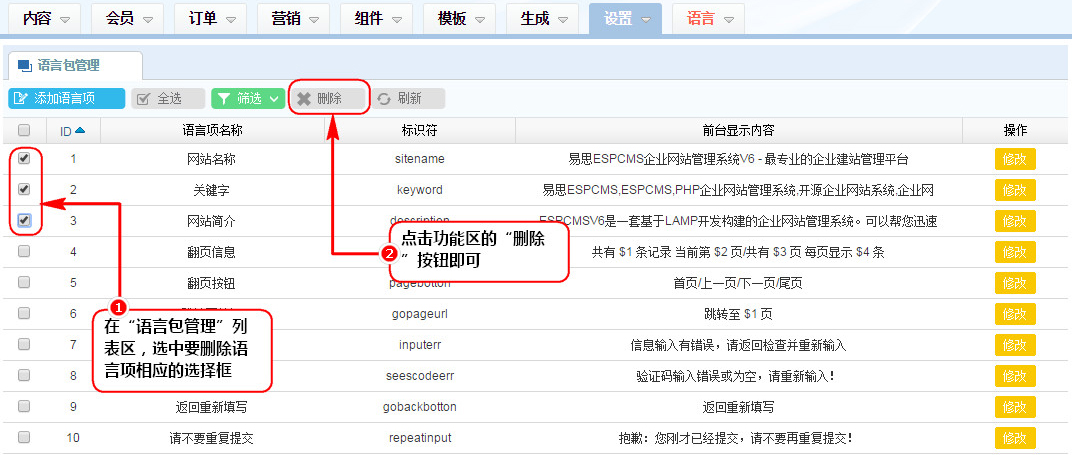Open the 营销 menu
The image size is (1072, 455).
point(314,19)
